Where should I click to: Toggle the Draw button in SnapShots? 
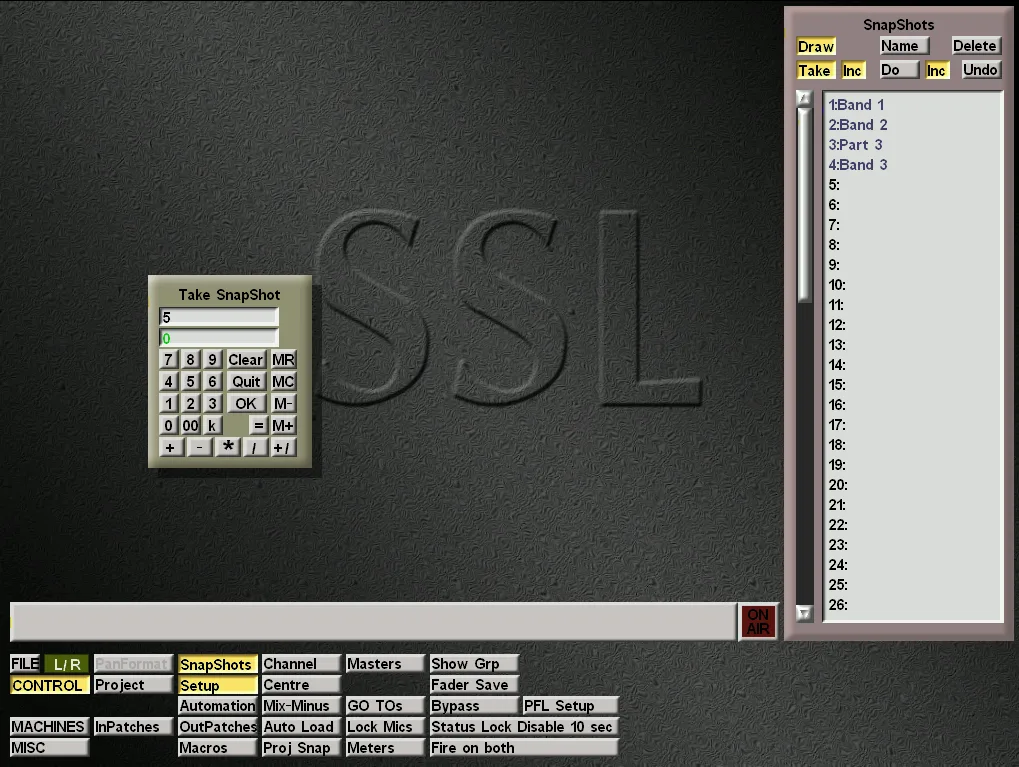coord(816,47)
